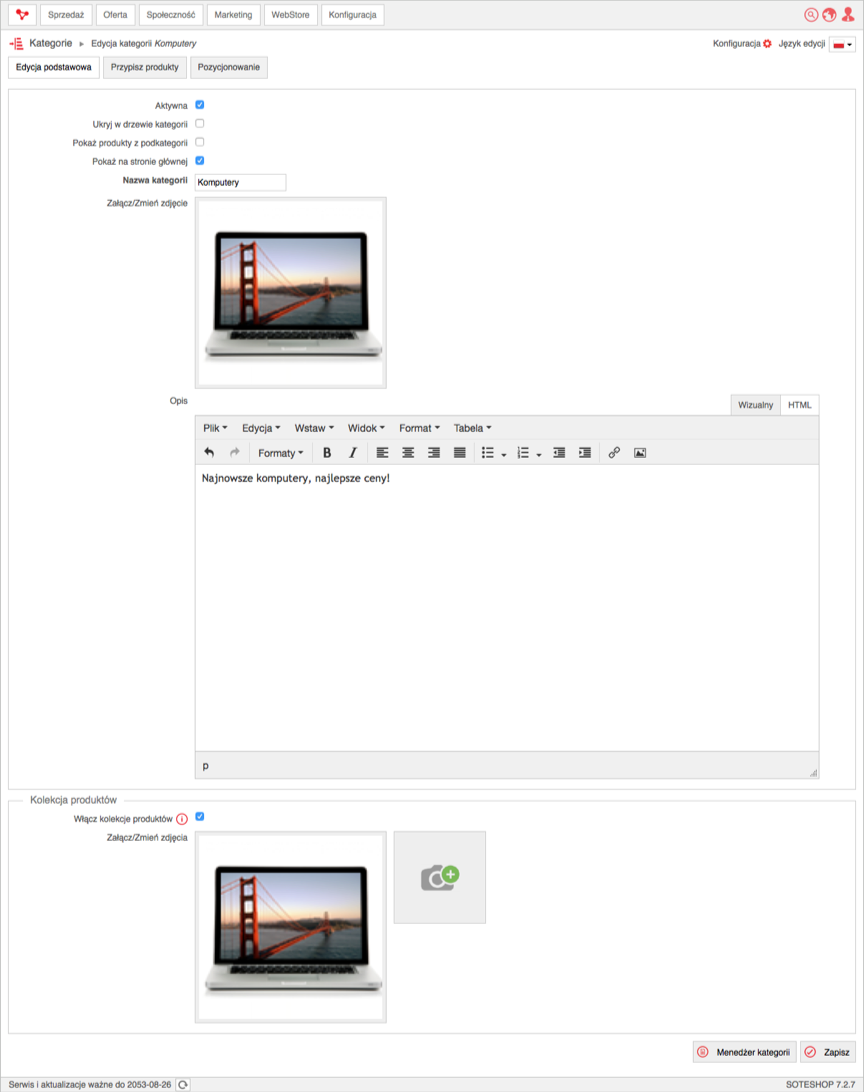864x1092 pixels.
Task: Open the Marketing menu
Action: coord(233,15)
